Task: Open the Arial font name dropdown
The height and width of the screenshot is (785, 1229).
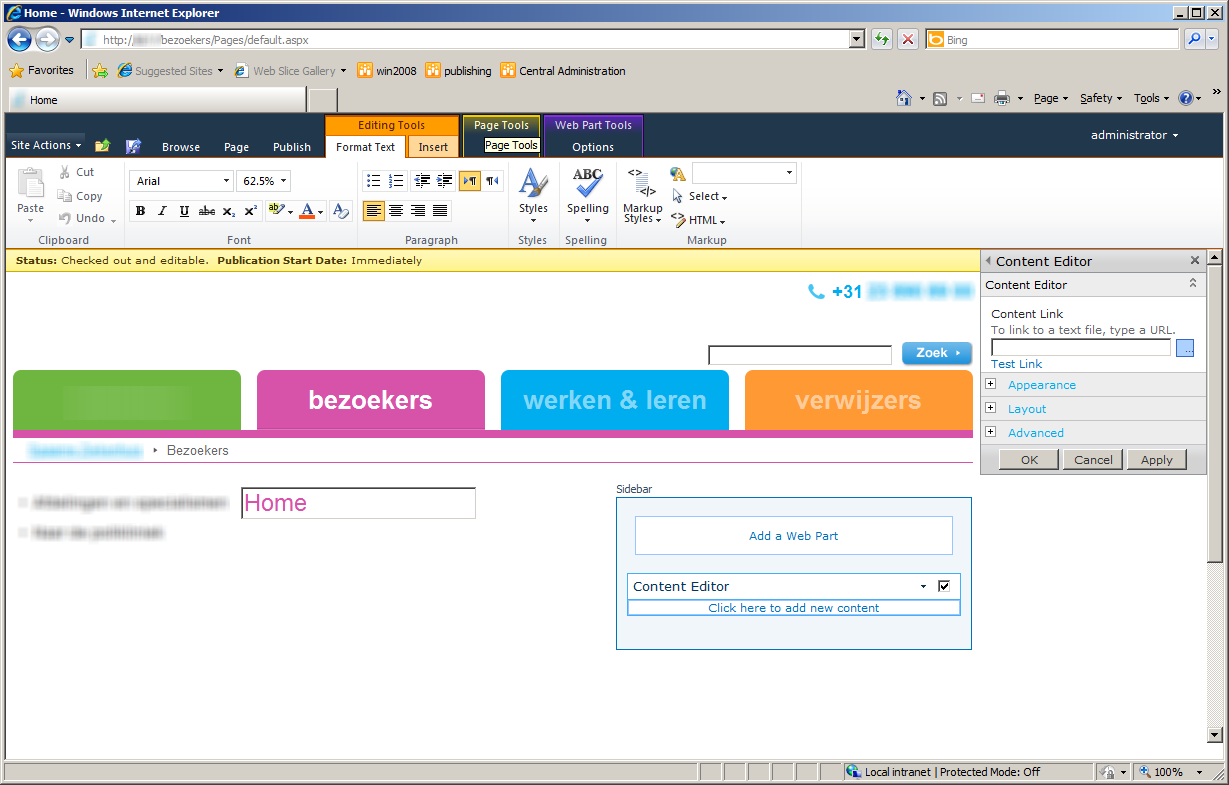Action: pyautogui.click(x=181, y=181)
